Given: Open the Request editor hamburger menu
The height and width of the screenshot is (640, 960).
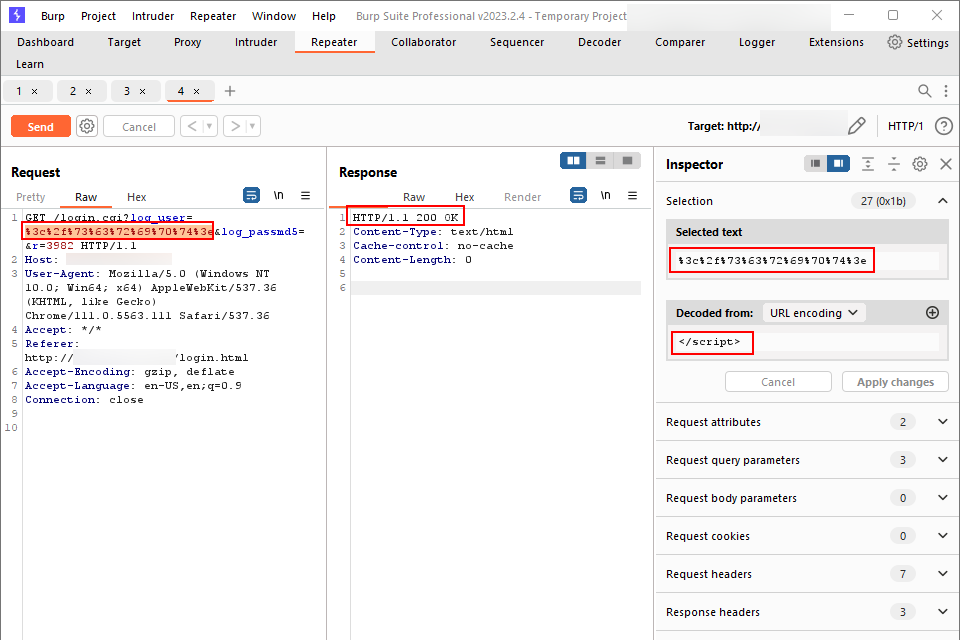Looking at the screenshot, I should pos(306,195).
